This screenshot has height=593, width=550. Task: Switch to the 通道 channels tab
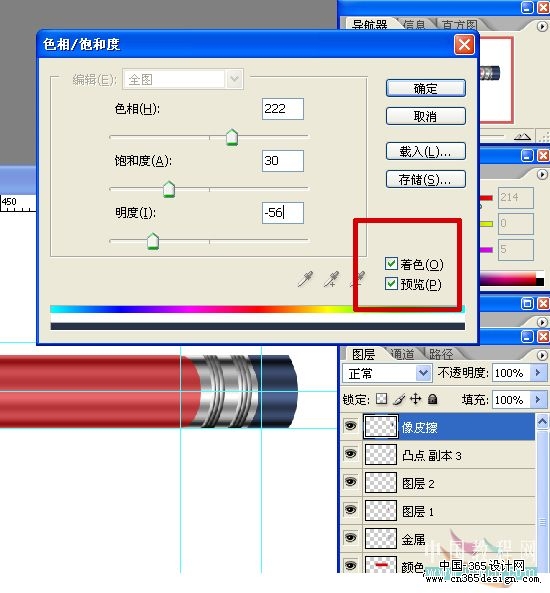click(x=402, y=354)
